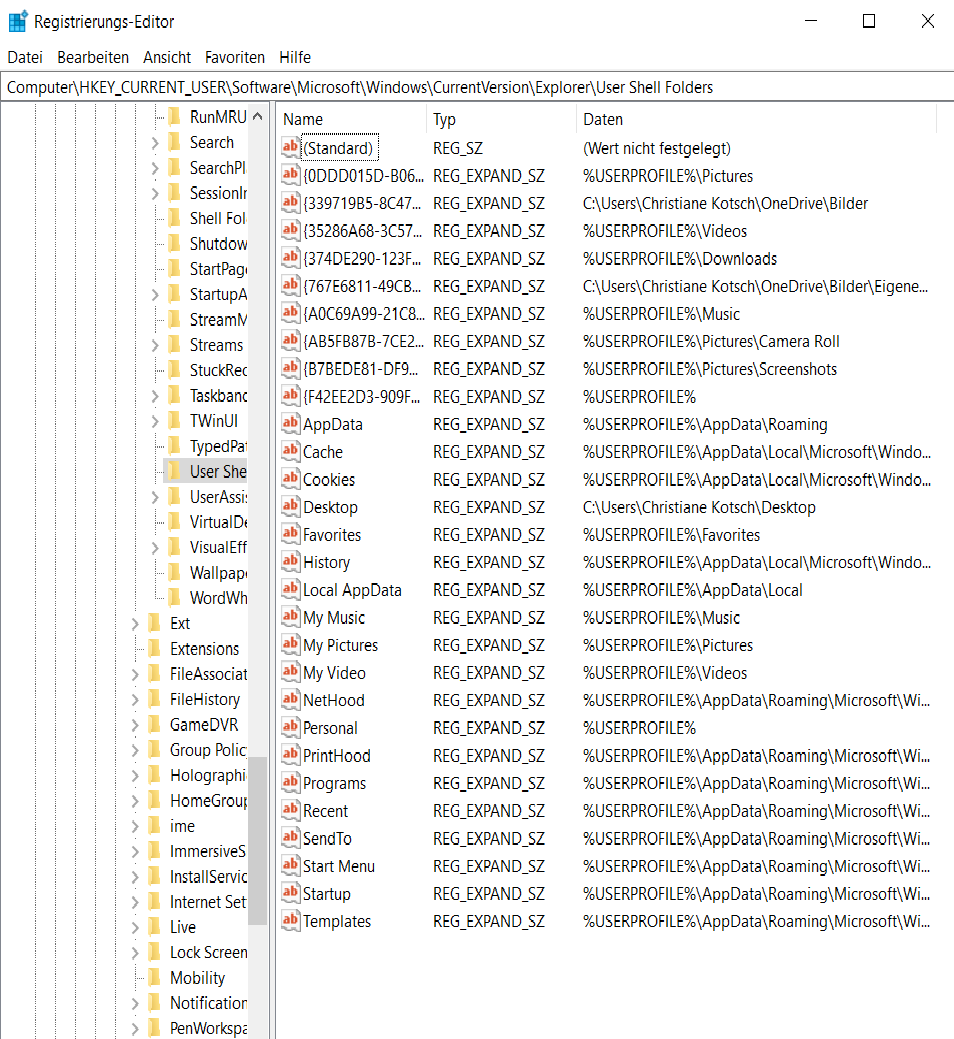Select the FileHistory tree key

pos(205,700)
